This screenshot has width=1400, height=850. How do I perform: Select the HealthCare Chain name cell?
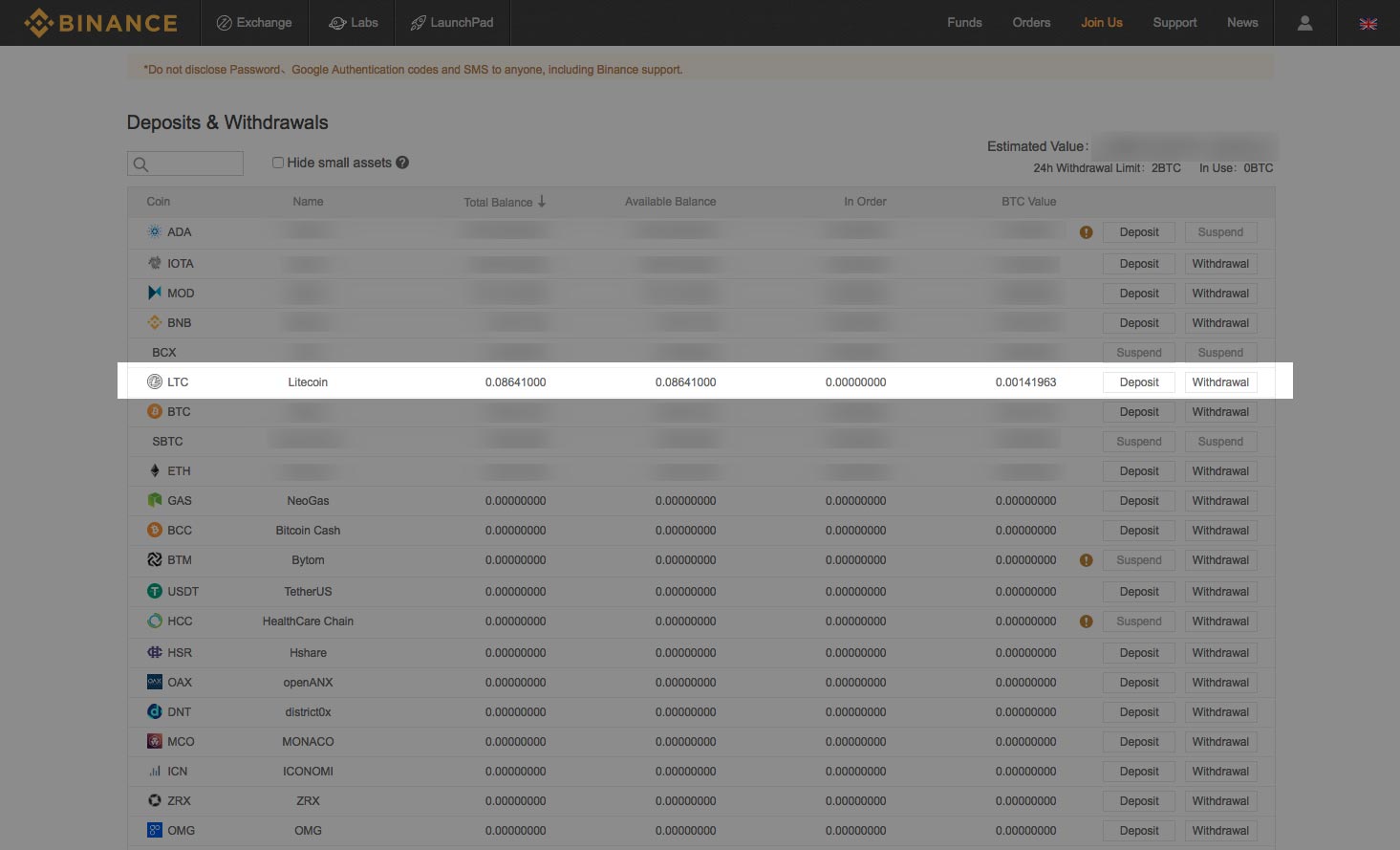[x=308, y=621]
